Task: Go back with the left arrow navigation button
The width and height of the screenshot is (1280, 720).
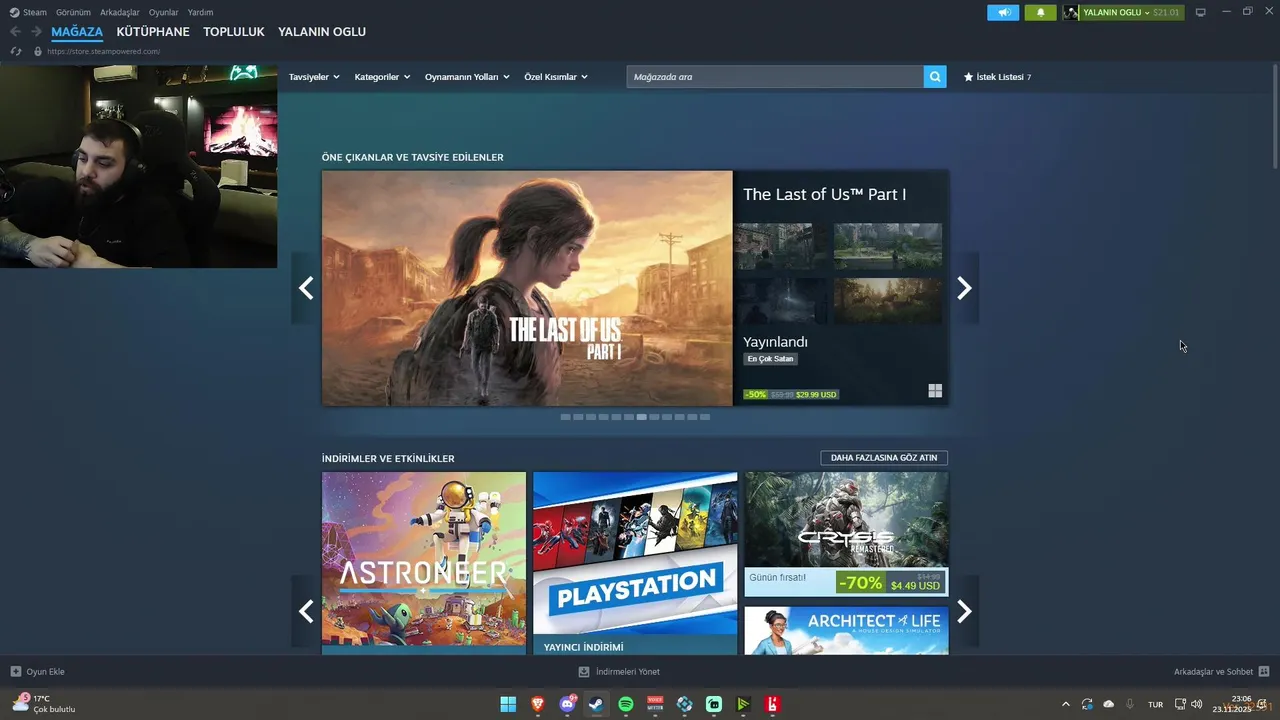Action: click(x=15, y=32)
